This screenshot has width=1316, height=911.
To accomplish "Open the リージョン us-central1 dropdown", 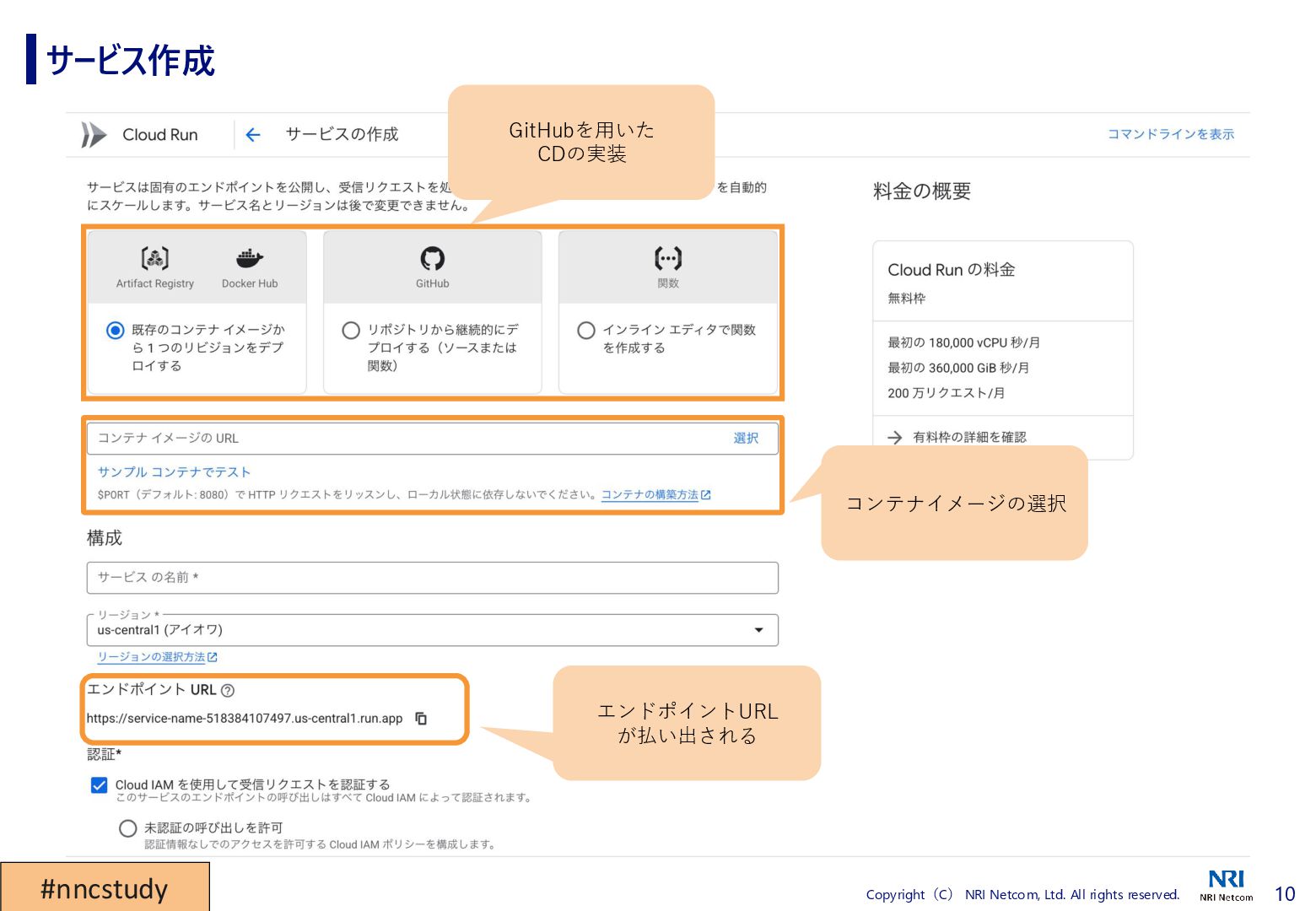I will point(432,630).
